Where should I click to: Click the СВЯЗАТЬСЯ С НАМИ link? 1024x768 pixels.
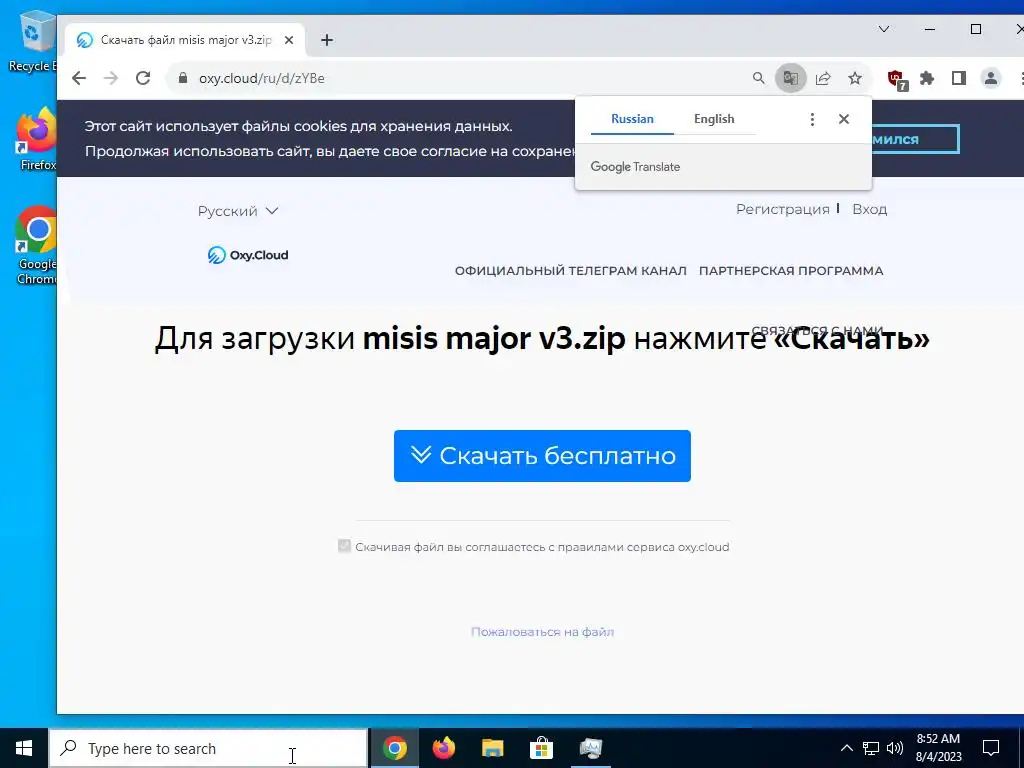tap(817, 330)
